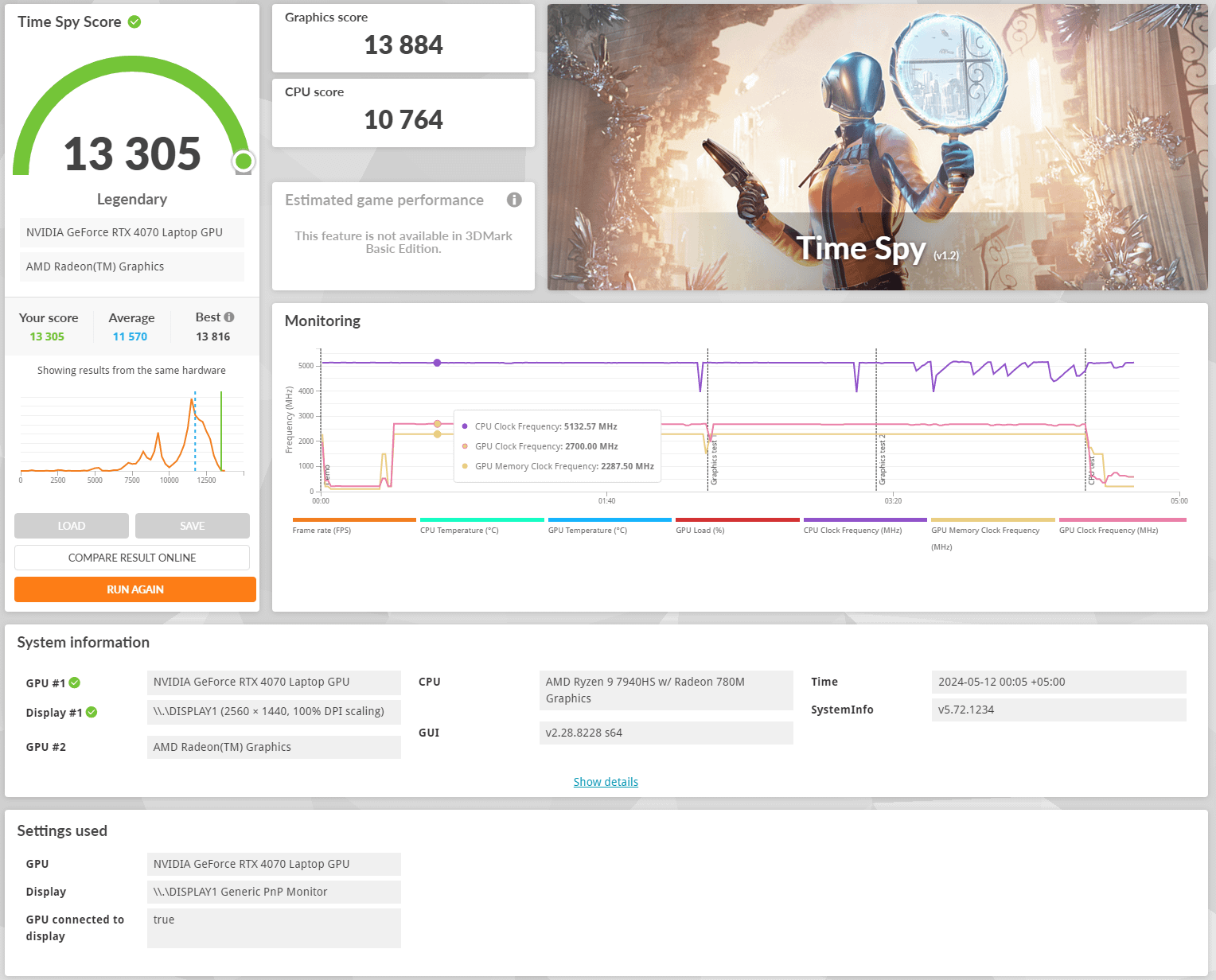Viewport: 1216px width, 980px height.
Task: Click the CPU field AMD Ryzen 9 7940HS
Action: click(666, 690)
